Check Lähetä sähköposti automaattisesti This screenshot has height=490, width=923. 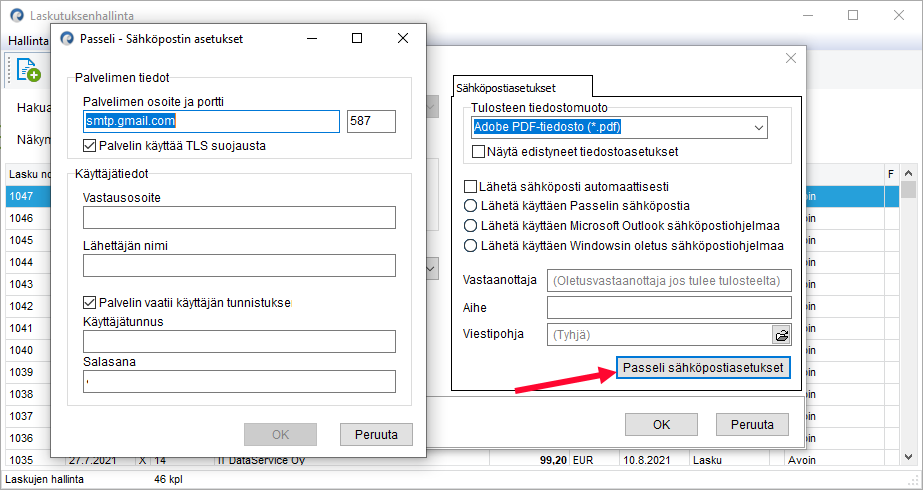coord(470,187)
